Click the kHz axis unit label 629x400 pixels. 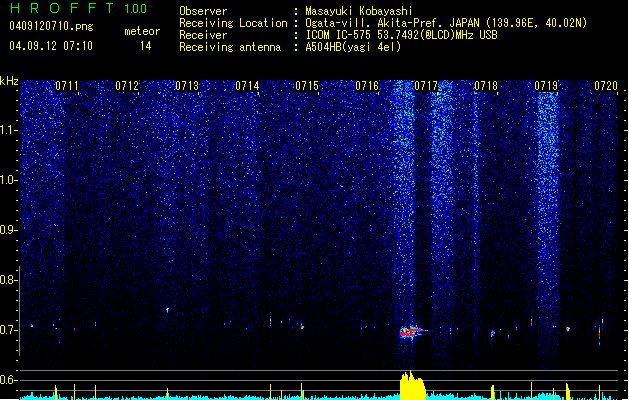click(9, 81)
